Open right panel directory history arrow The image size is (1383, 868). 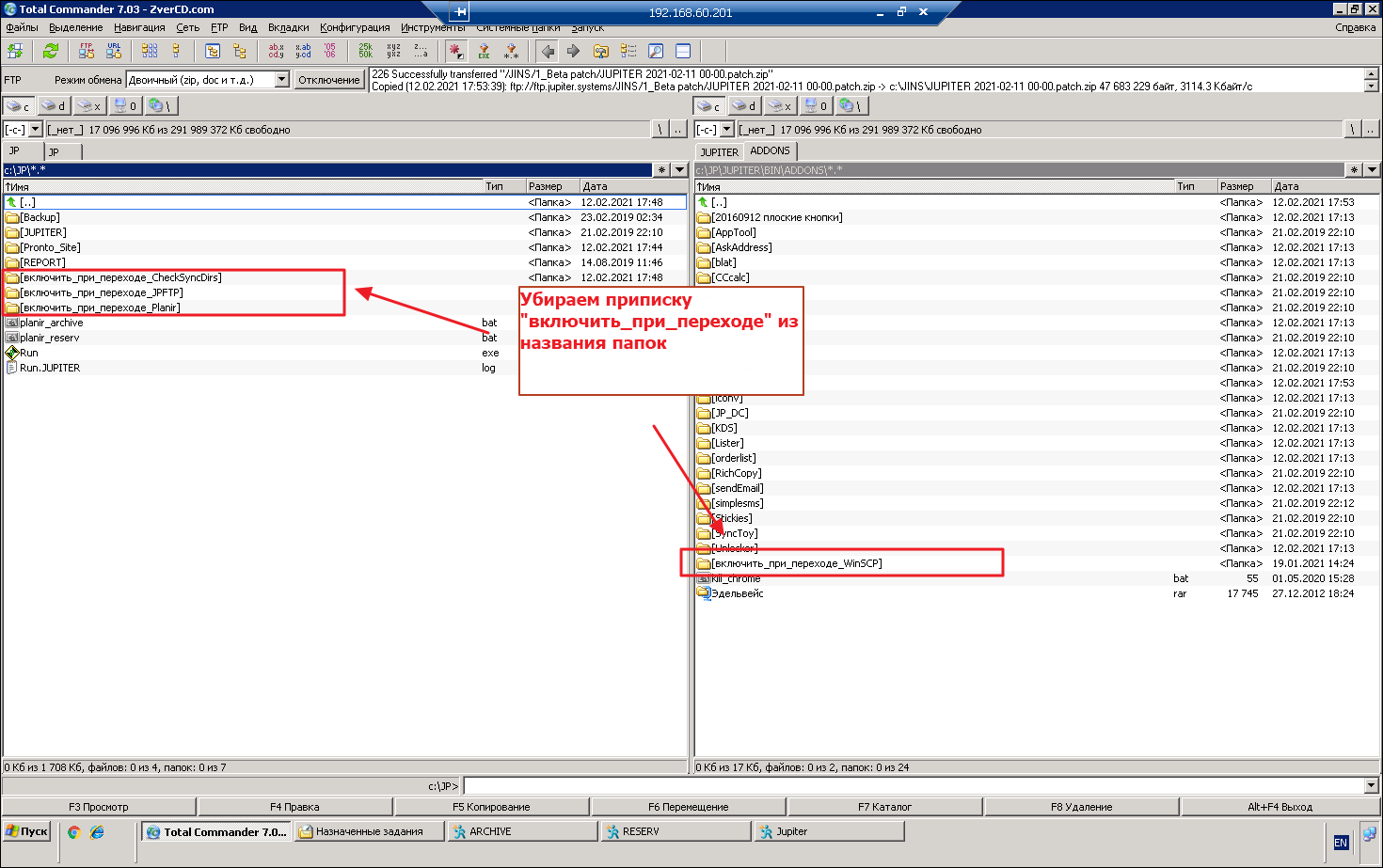point(1372,170)
